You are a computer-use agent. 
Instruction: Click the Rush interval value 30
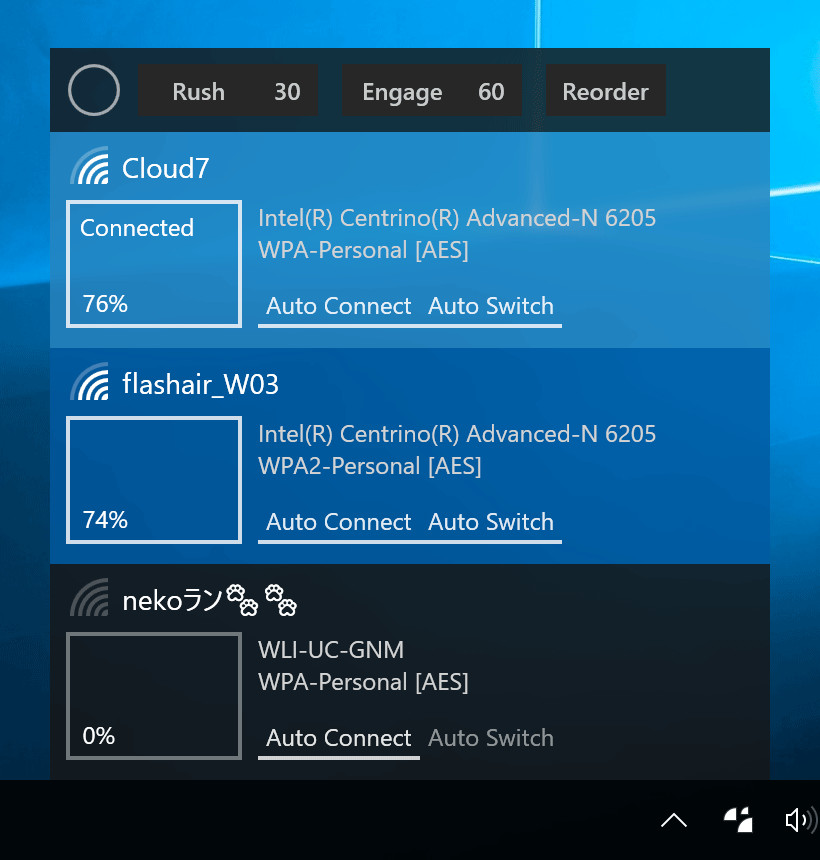[x=287, y=91]
